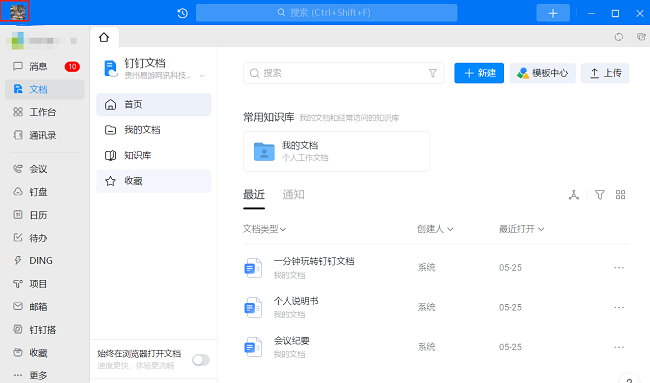Screen dimensions: 650x383
Task: Click the plus button in title bar
Action: click(x=553, y=13)
